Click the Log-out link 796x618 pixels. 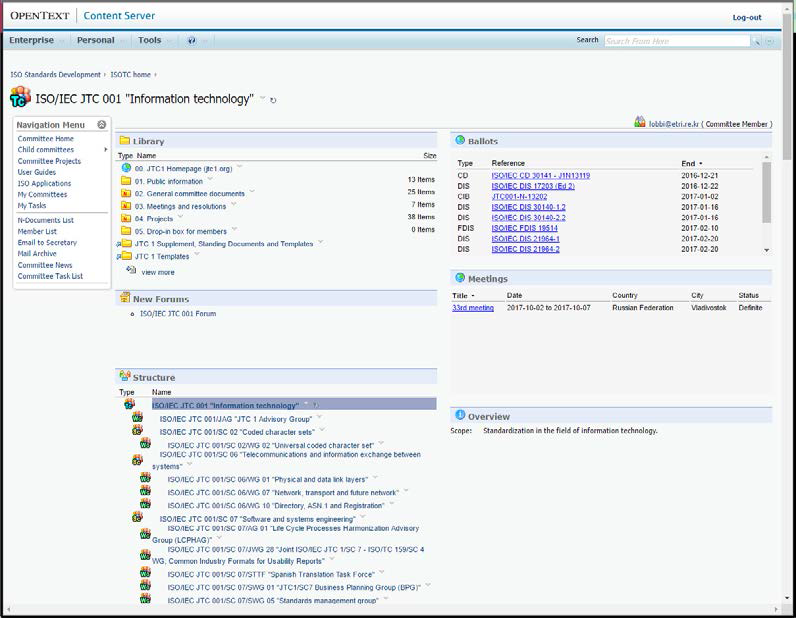tap(746, 17)
